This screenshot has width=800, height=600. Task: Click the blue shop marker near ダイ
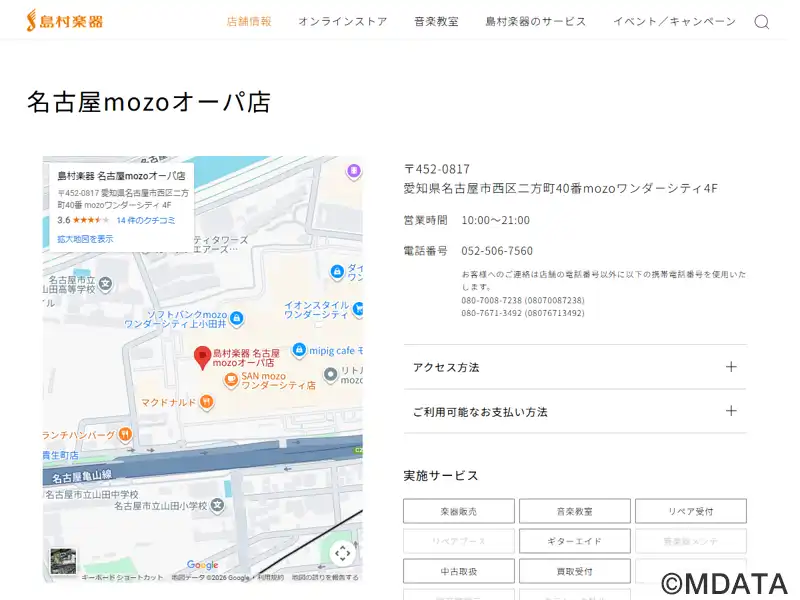pos(337,271)
